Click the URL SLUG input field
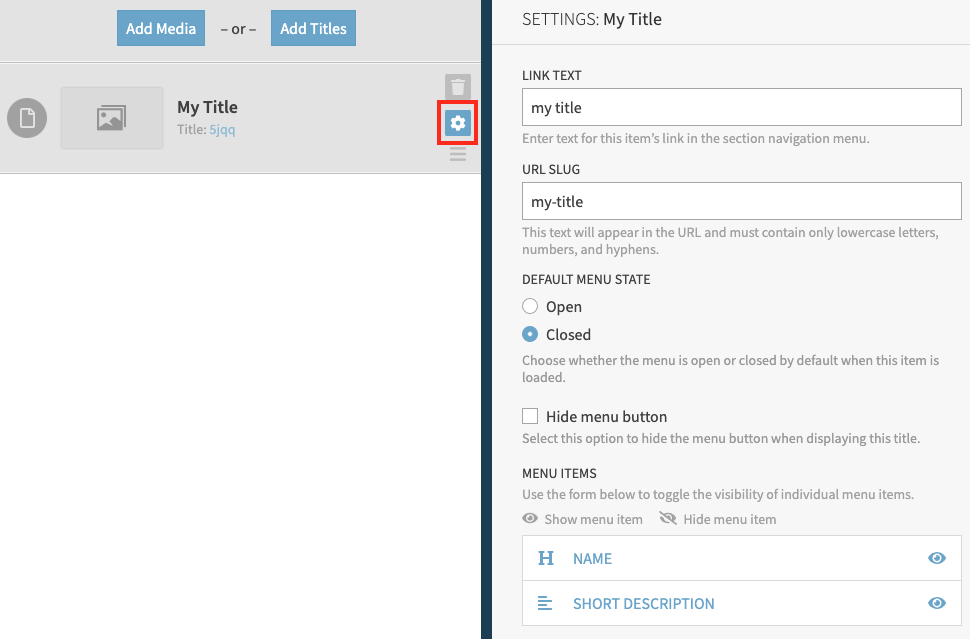The height and width of the screenshot is (639, 970). click(x=741, y=201)
